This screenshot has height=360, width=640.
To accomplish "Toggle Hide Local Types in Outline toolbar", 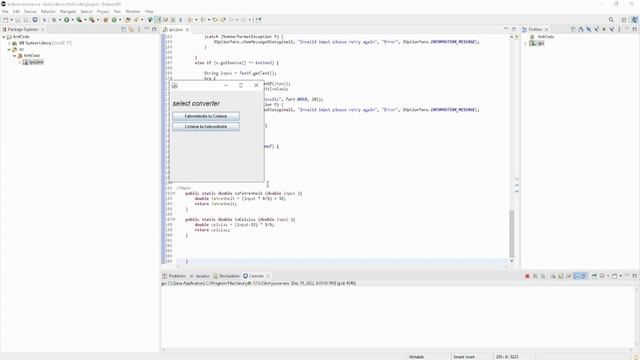I will tap(612, 29).
